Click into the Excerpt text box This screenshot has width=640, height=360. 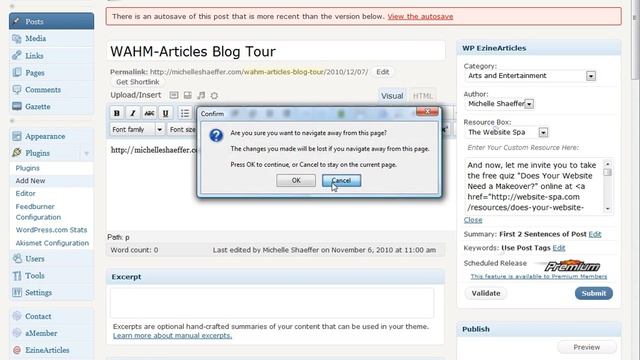click(272, 302)
